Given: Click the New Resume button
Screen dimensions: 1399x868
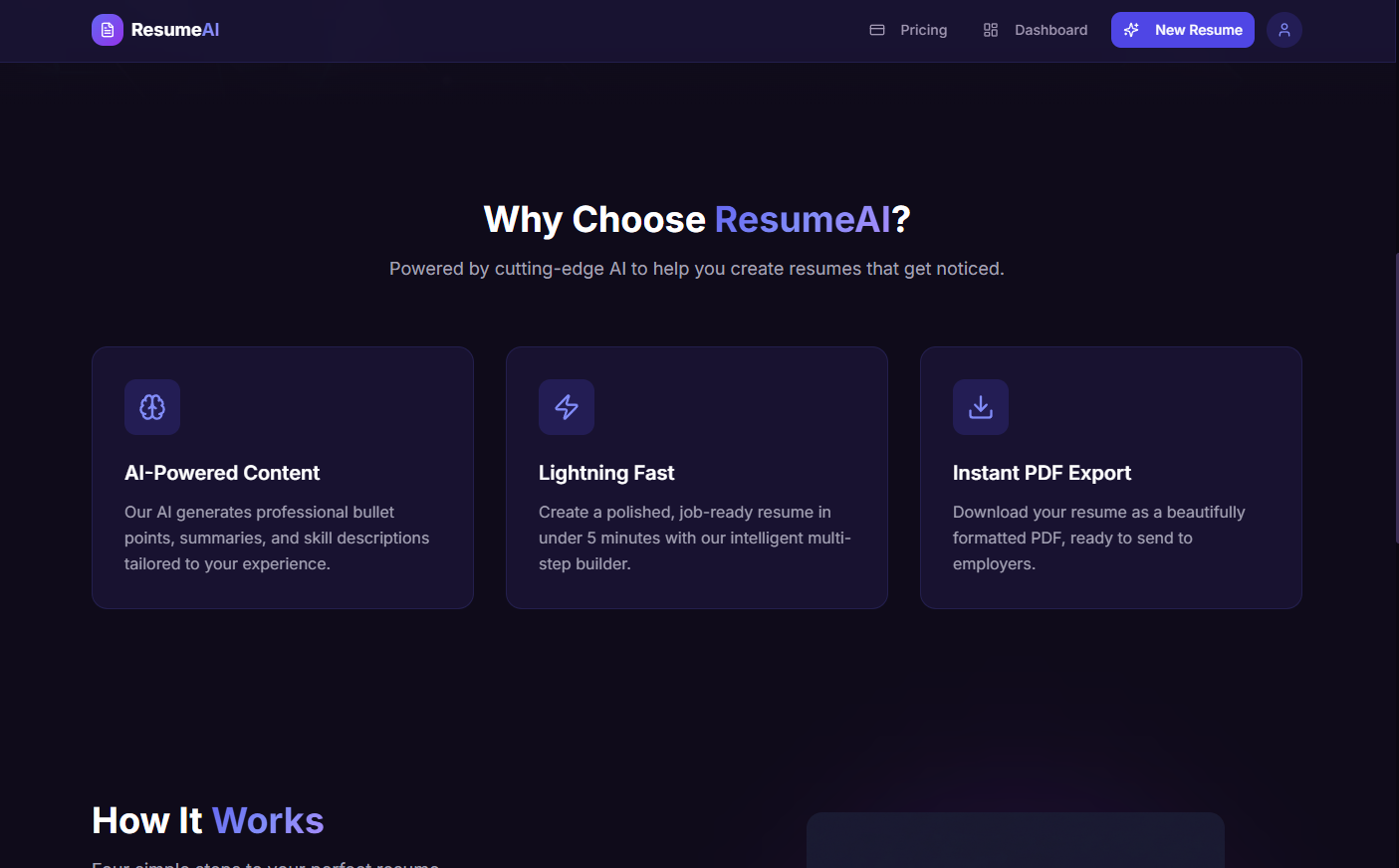Looking at the screenshot, I should click(x=1182, y=30).
